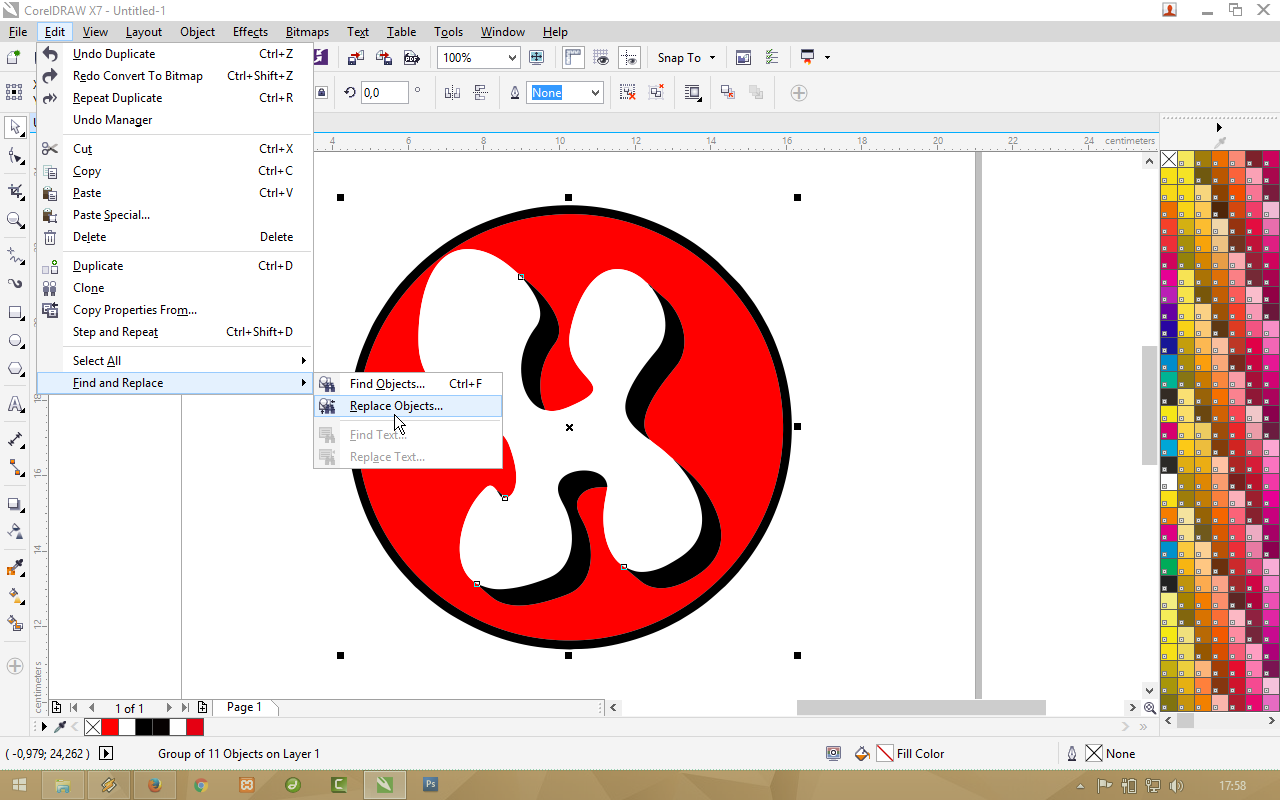
Task: Select the Text tool
Action: (14, 405)
